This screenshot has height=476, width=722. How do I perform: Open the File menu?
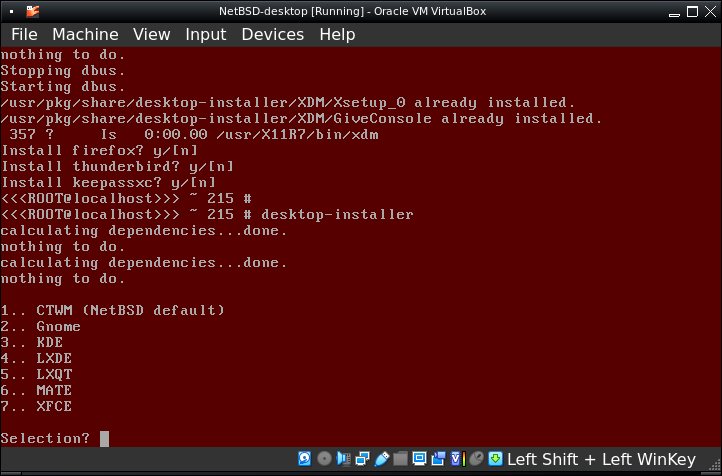[24, 34]
